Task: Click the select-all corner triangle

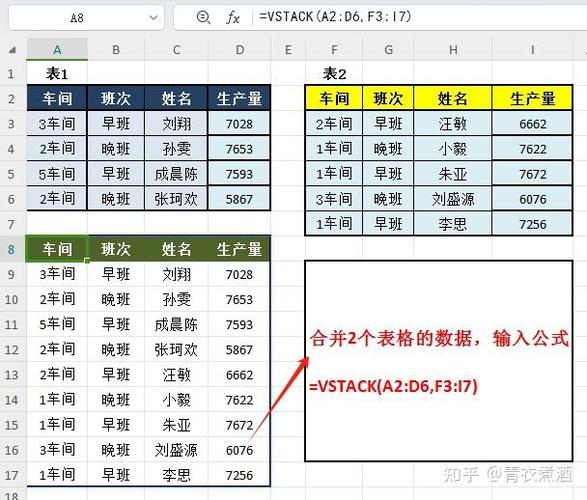Action: (x=12, y=50)
